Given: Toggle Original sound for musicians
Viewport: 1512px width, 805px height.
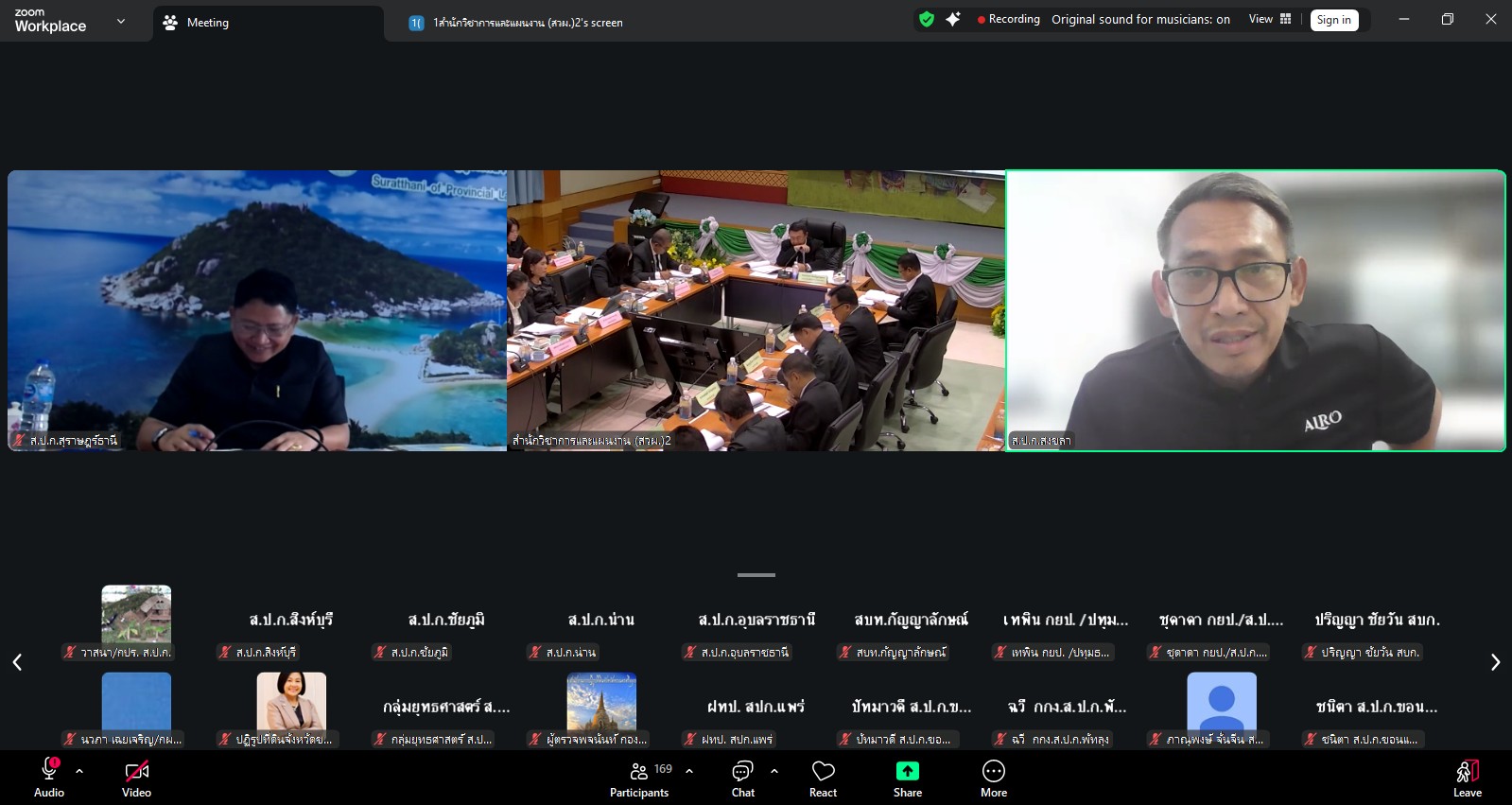Looking at the screenshot, I should pos(1140,19).
